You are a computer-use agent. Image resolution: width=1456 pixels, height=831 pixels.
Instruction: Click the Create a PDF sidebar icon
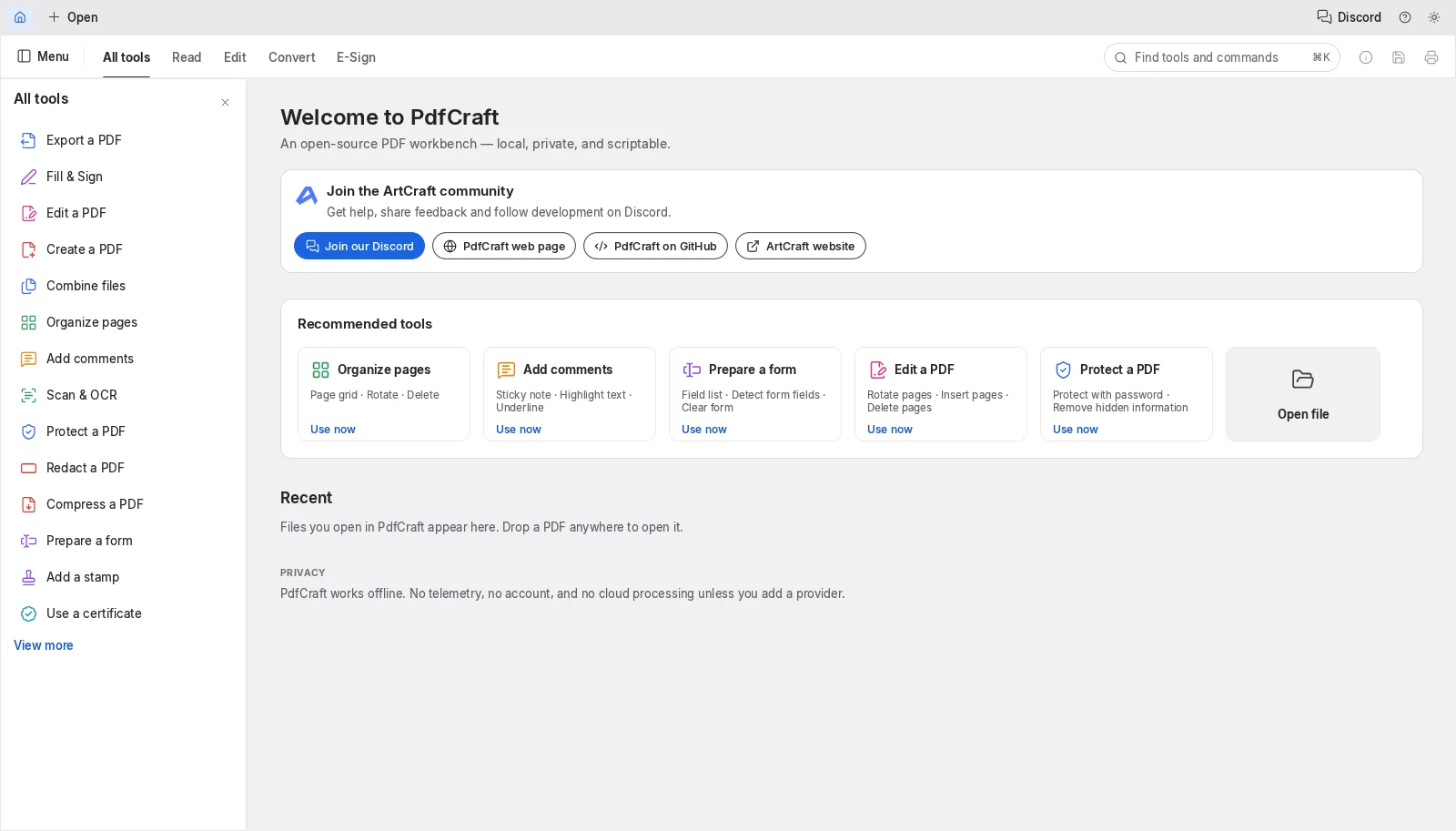(29, 249)
